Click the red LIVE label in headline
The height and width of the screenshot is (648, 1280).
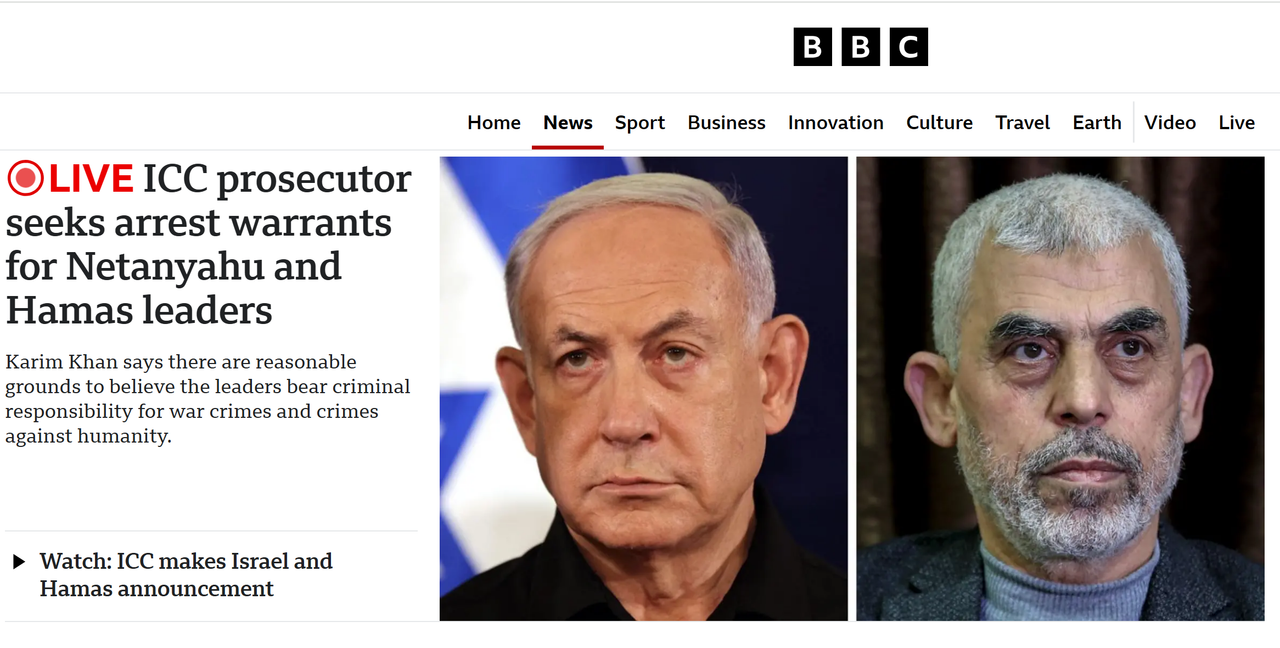(x=91, y=179)
